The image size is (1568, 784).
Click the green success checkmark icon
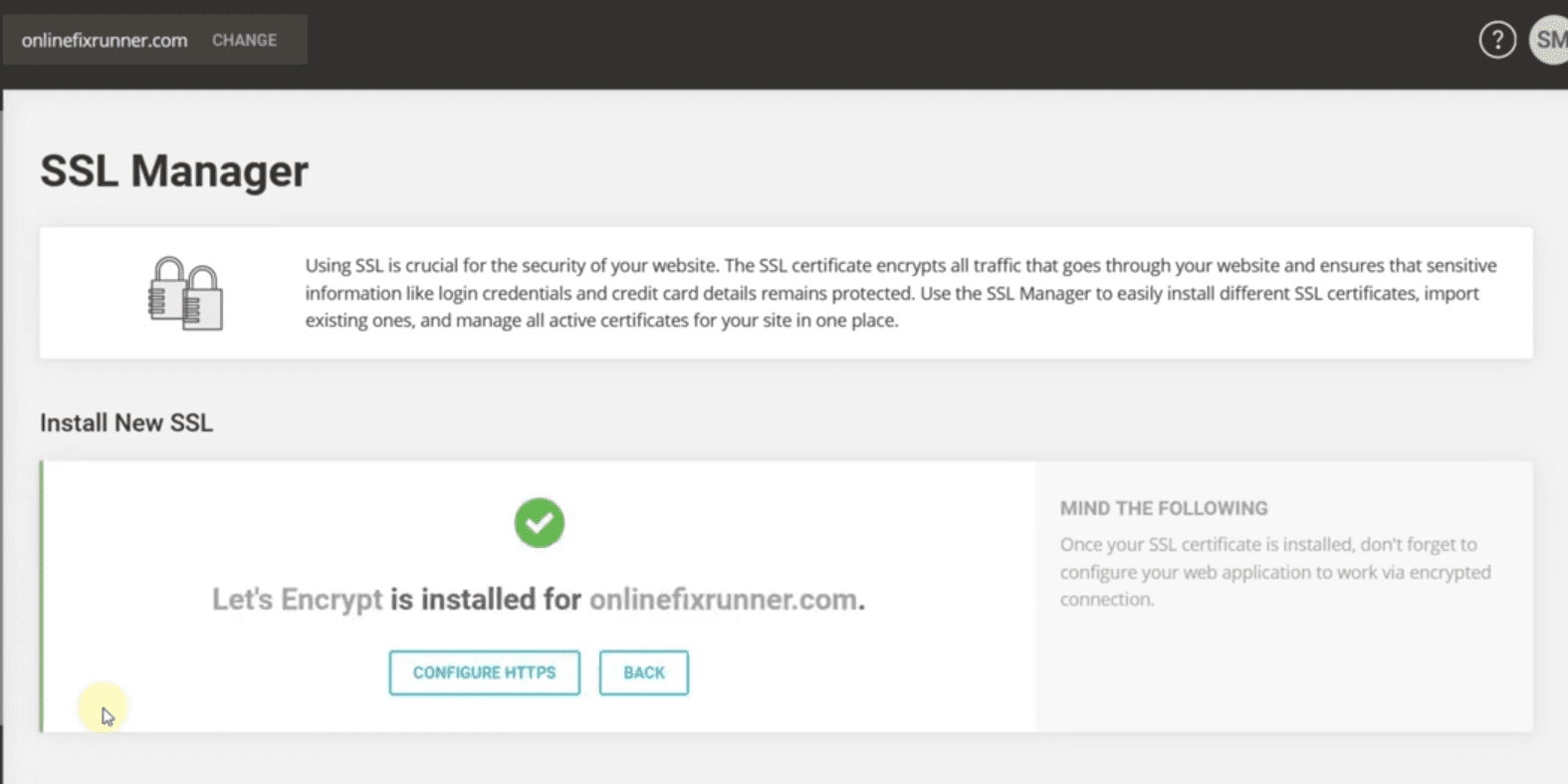pos(540,523)
